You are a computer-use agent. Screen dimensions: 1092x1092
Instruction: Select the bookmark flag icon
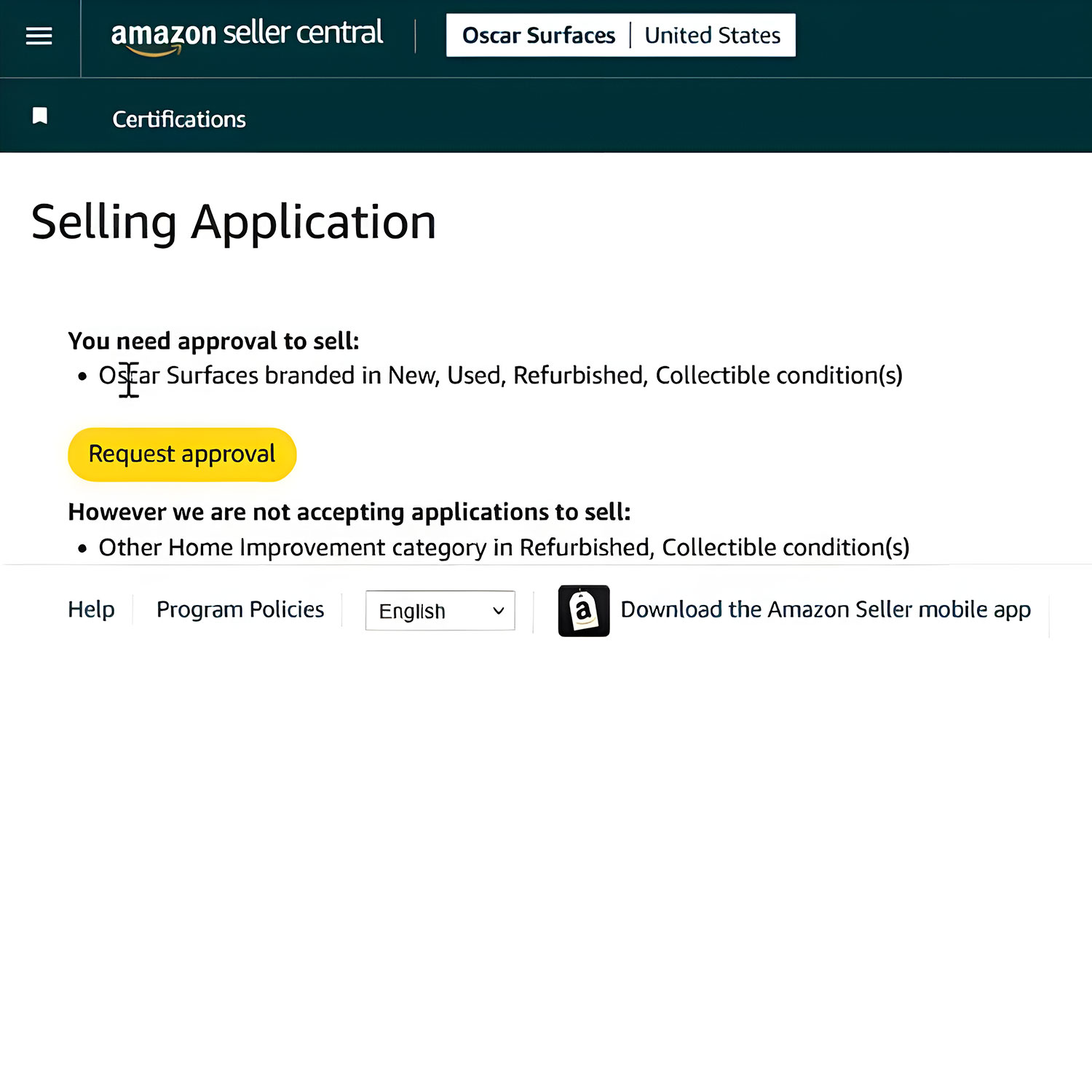click(x=40, y=115)
